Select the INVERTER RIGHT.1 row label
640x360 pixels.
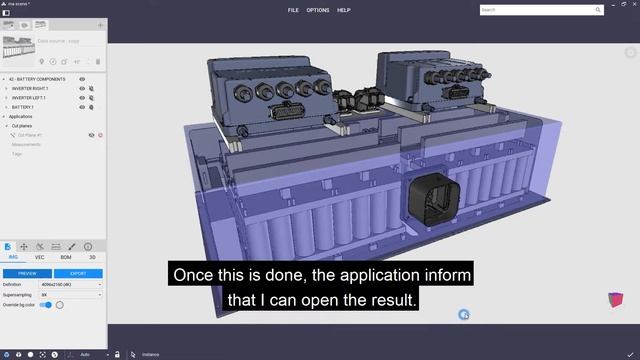coord(30,89)
